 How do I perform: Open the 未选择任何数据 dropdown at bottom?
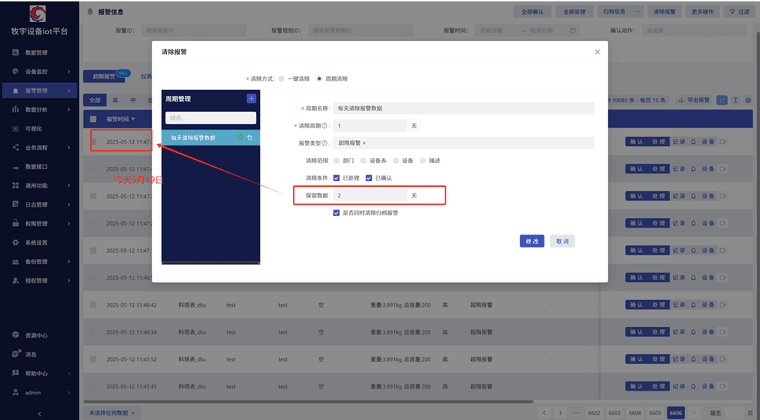[112, 413]
